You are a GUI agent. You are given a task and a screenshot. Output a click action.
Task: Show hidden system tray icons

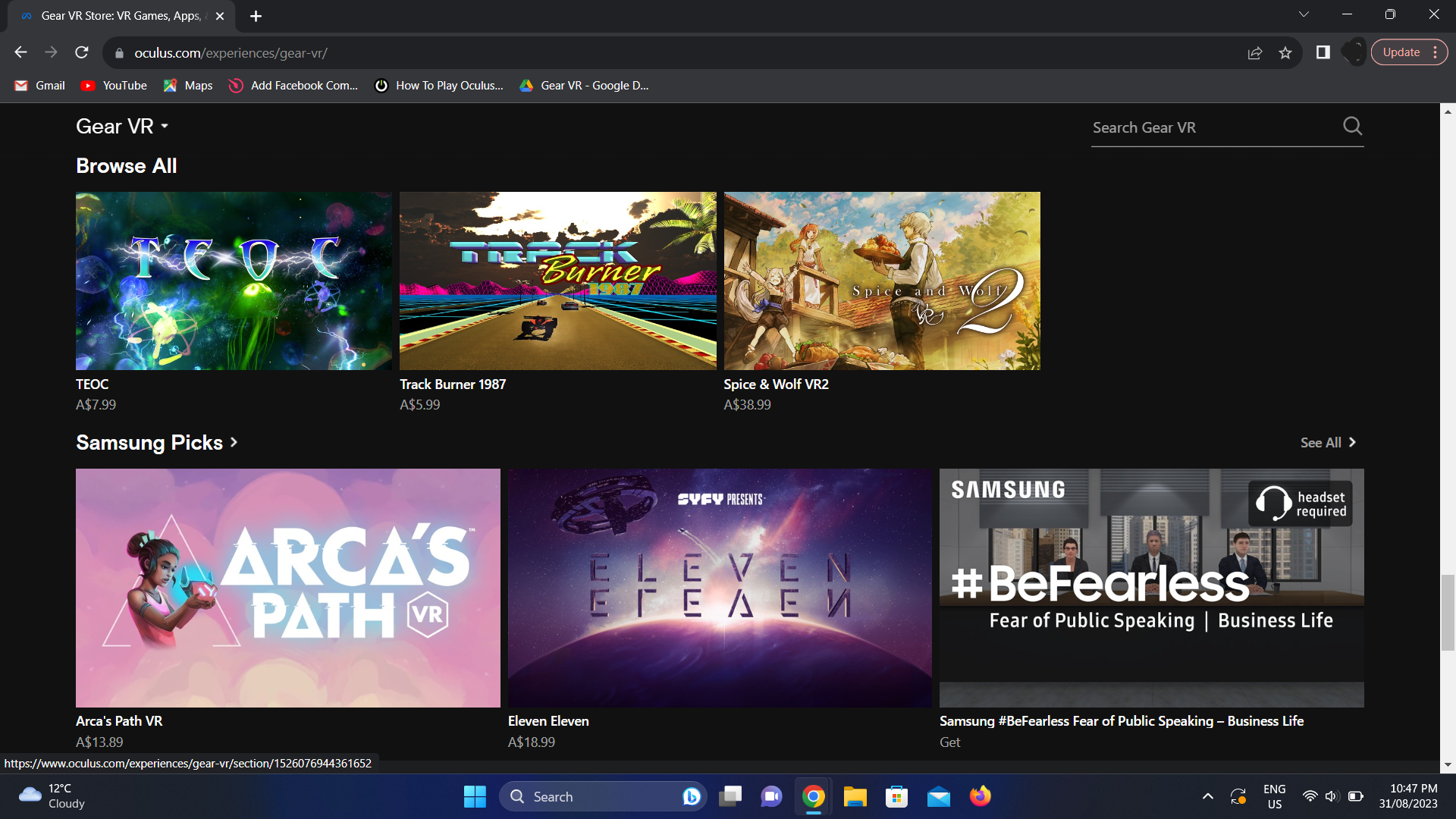[x=1208, y=796]
